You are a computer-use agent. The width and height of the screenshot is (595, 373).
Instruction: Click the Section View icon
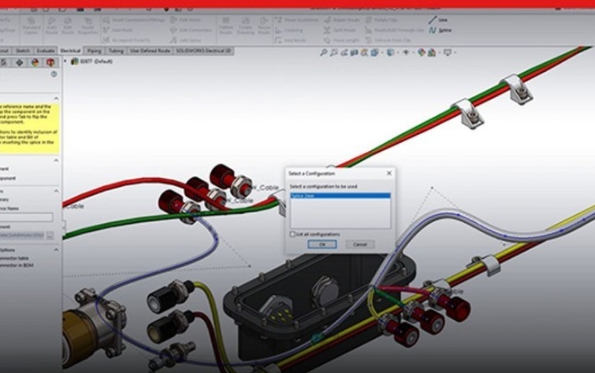point(354,52)
